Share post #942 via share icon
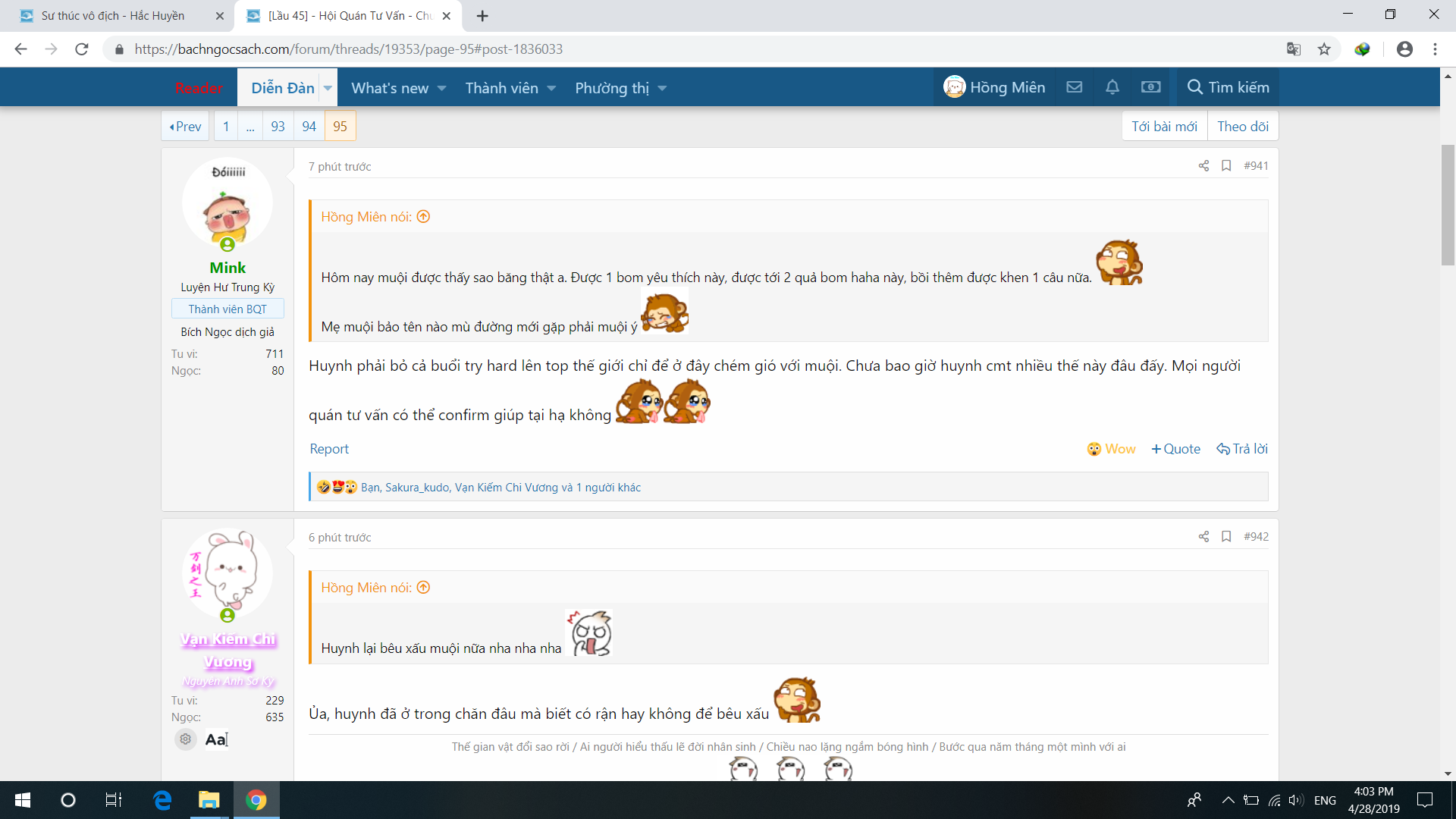 tap(1203, 537)
